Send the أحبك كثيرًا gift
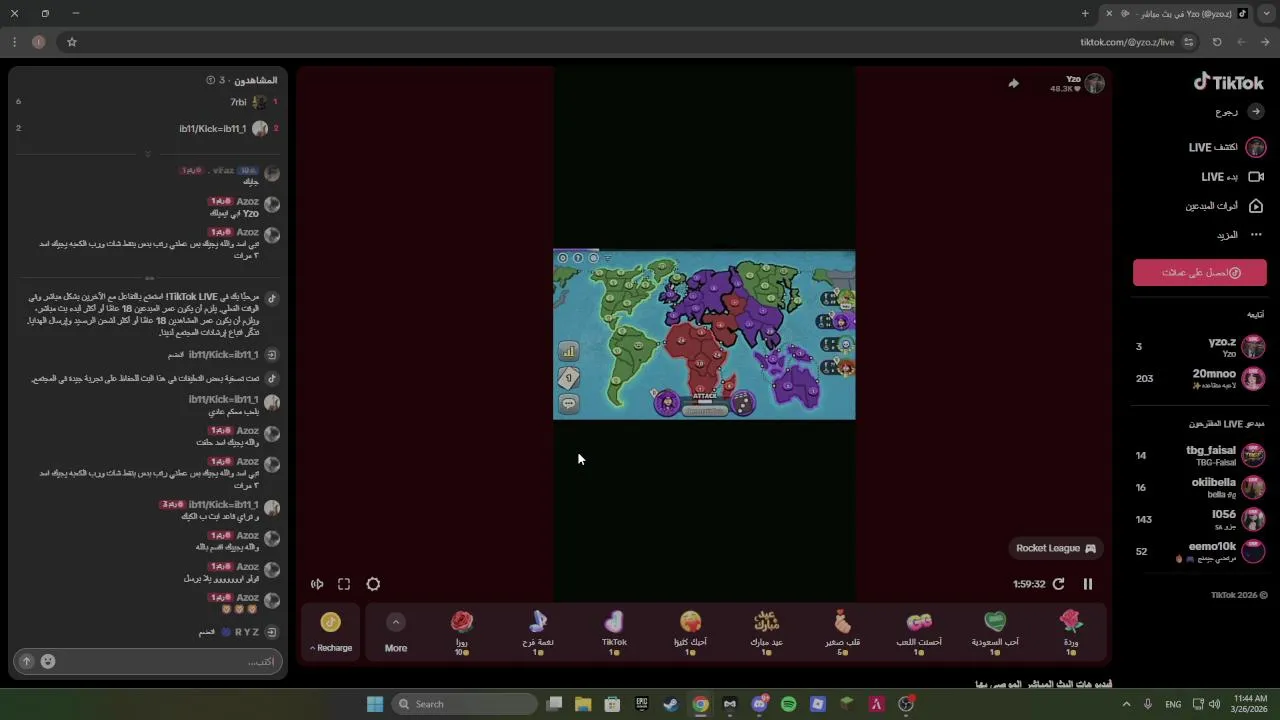The width and height of the screenshot is (1280, 720). [x=690, y=633]
